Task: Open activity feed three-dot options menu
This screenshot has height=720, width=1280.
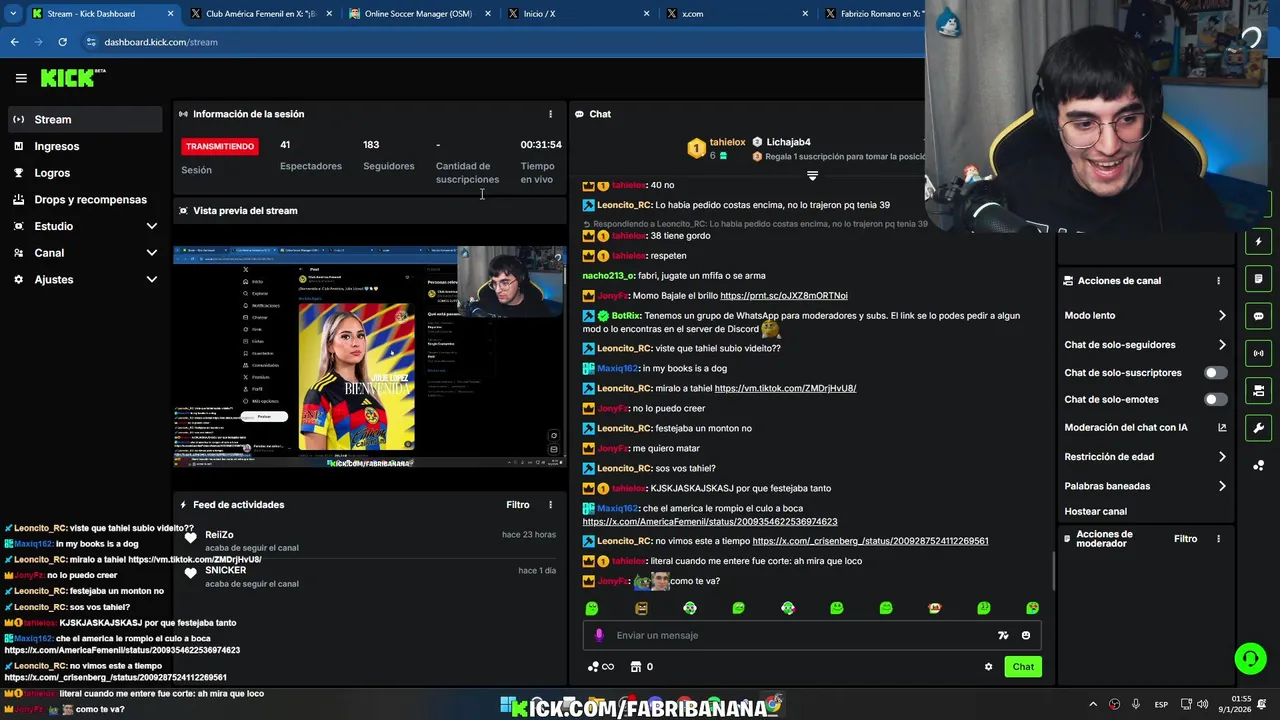Action: [x=550, y=505]
